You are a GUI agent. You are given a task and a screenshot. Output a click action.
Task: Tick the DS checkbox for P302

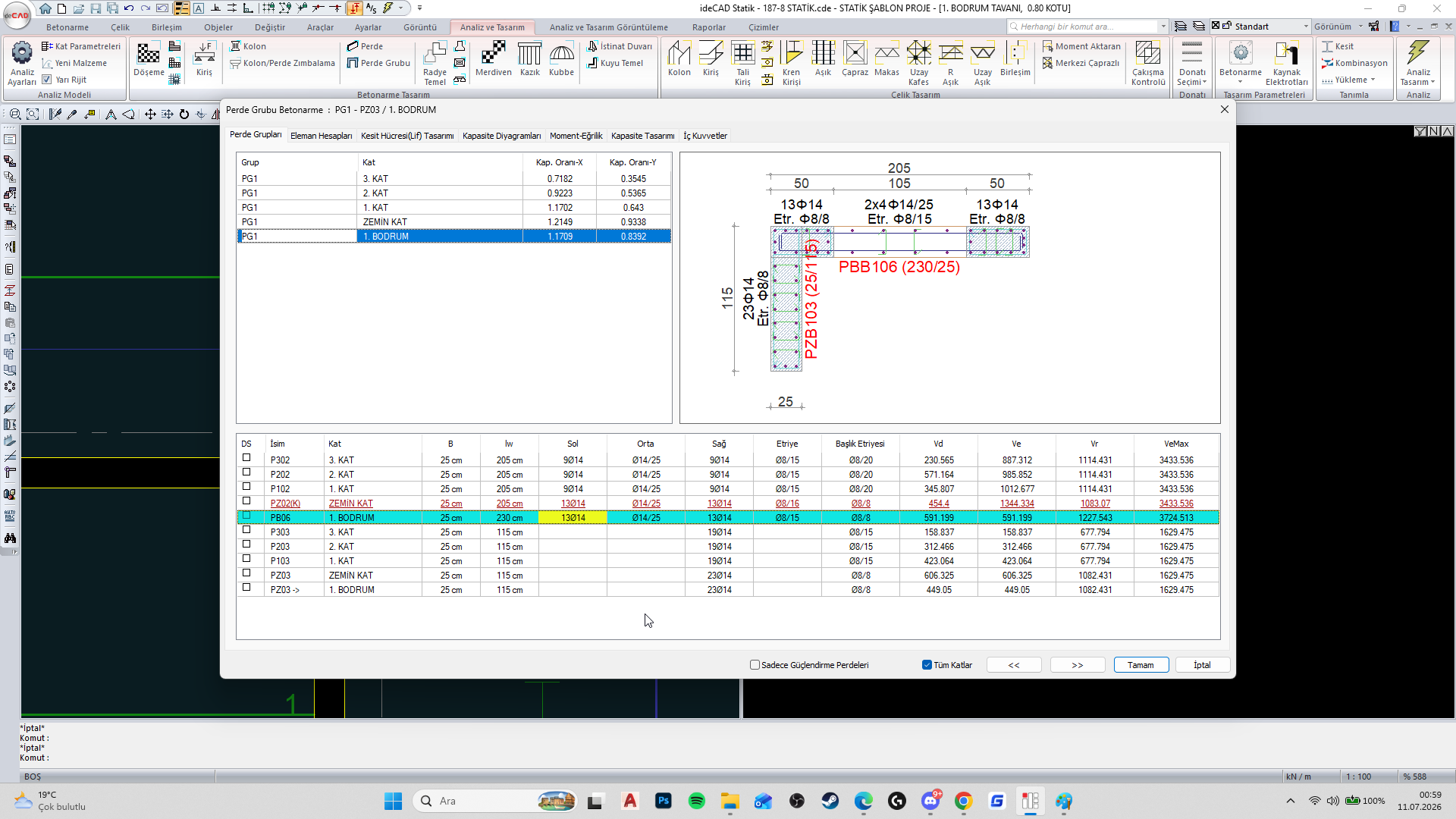tap(246, 458)
